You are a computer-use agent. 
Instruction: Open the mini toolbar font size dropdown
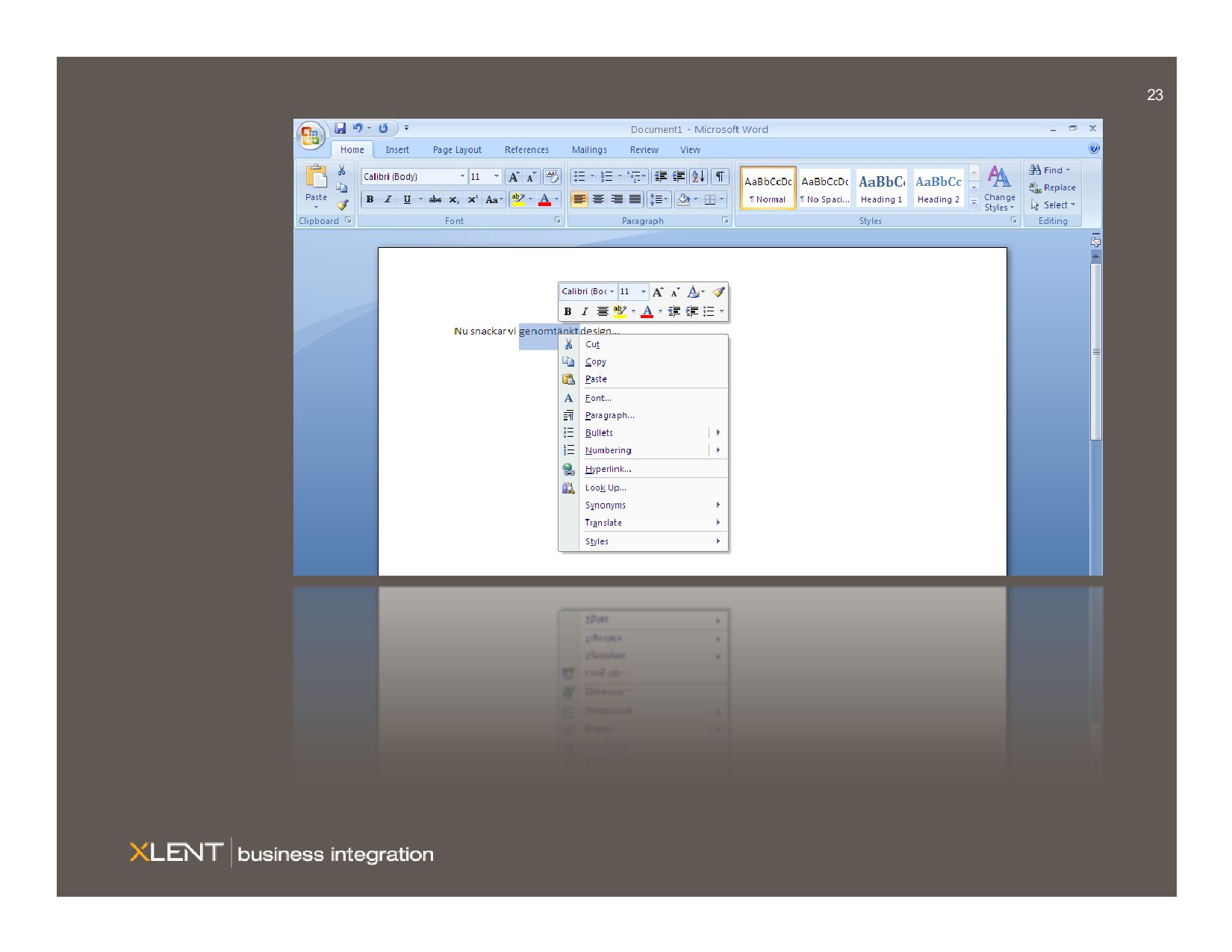pyautogui.click(x=644, y=292)
